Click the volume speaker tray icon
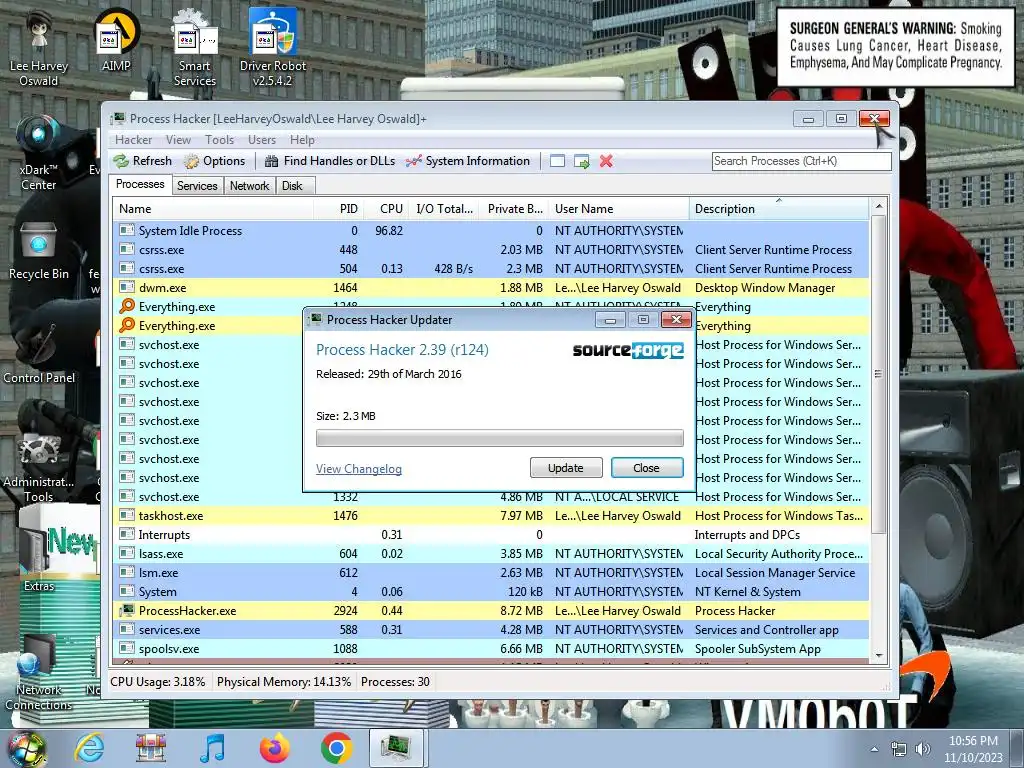This screenshot has width=1024, height=768. pyautogui.click(x=922, y=749)
